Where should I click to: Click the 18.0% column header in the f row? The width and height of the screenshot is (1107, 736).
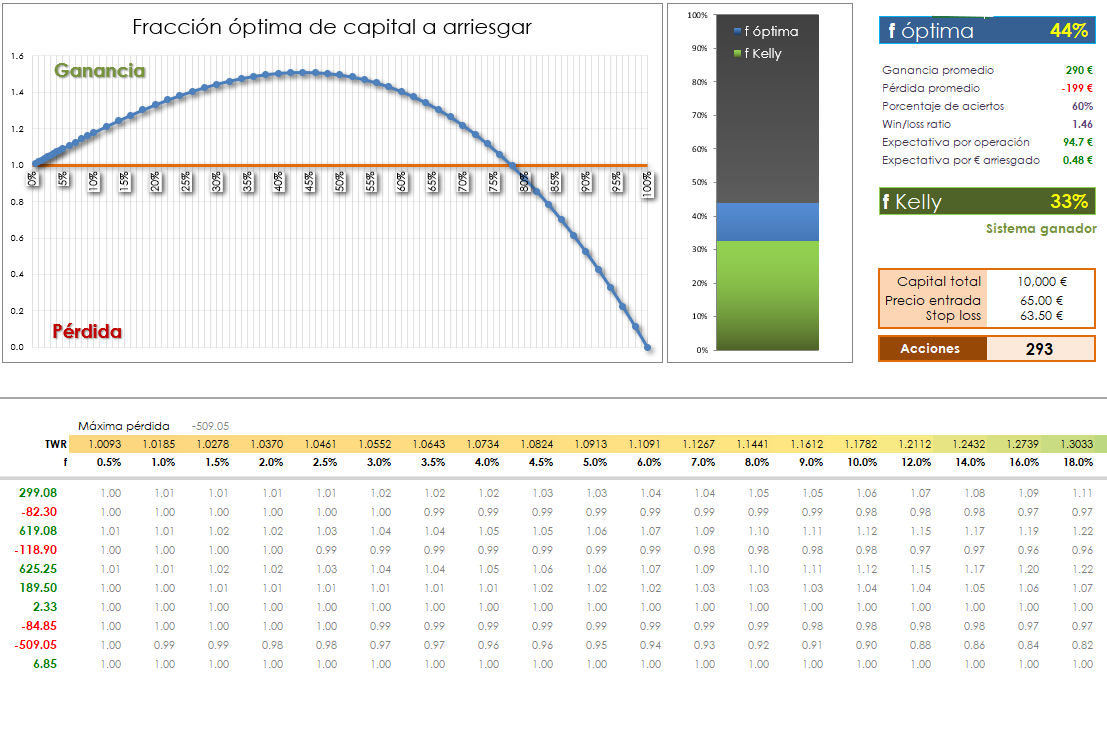[1080, 463]
